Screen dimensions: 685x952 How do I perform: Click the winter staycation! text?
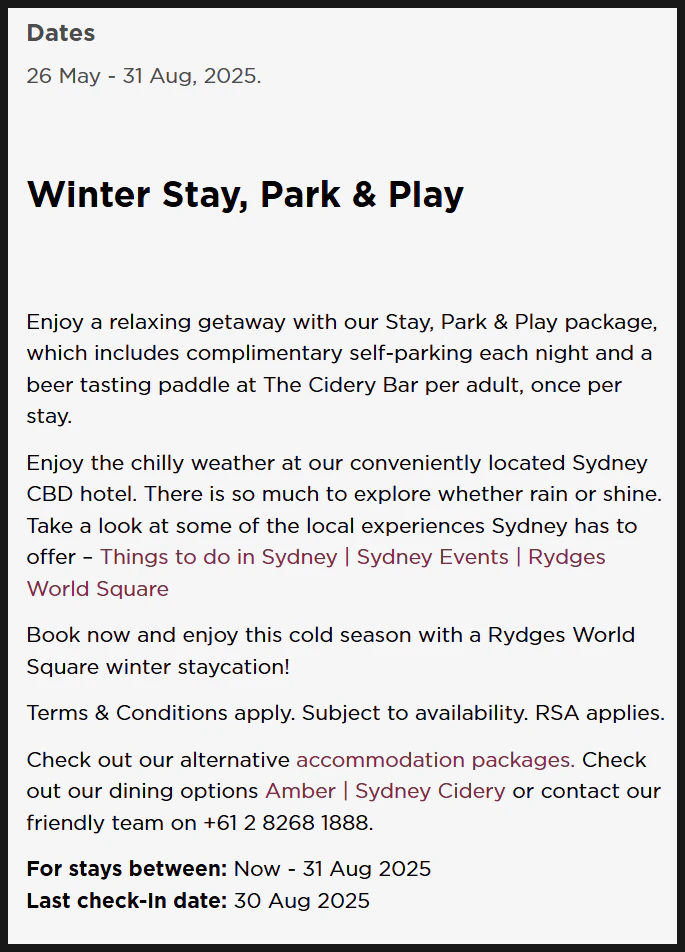[x=198, y=667]
